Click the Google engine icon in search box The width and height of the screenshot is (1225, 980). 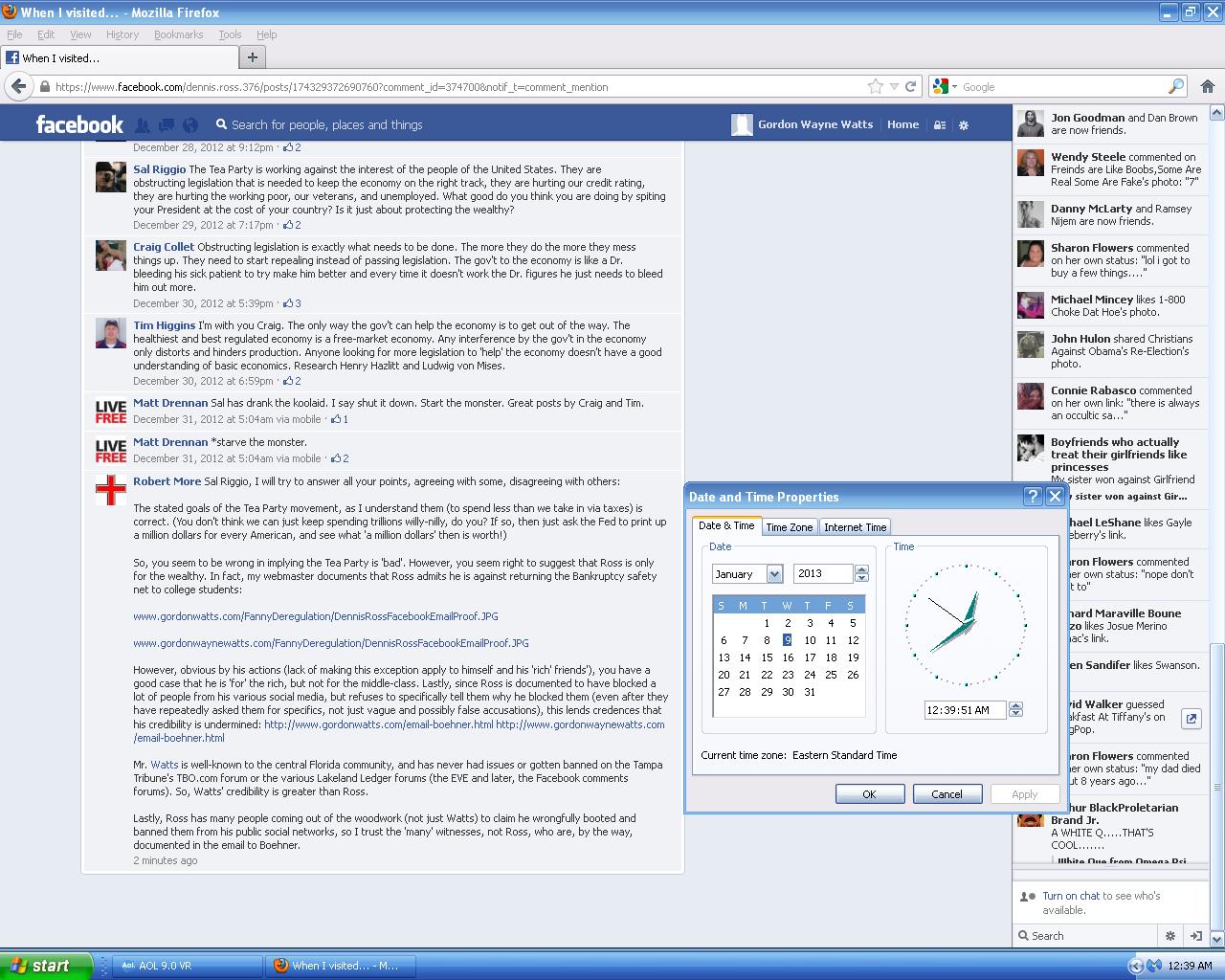click(x=940, y=86)
